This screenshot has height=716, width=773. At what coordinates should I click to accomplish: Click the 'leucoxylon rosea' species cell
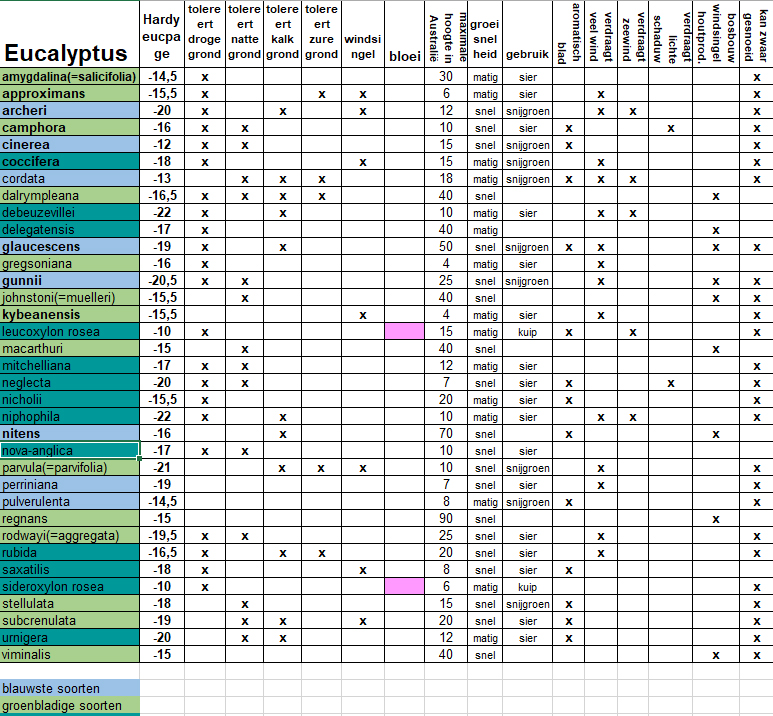pos(70,332)
